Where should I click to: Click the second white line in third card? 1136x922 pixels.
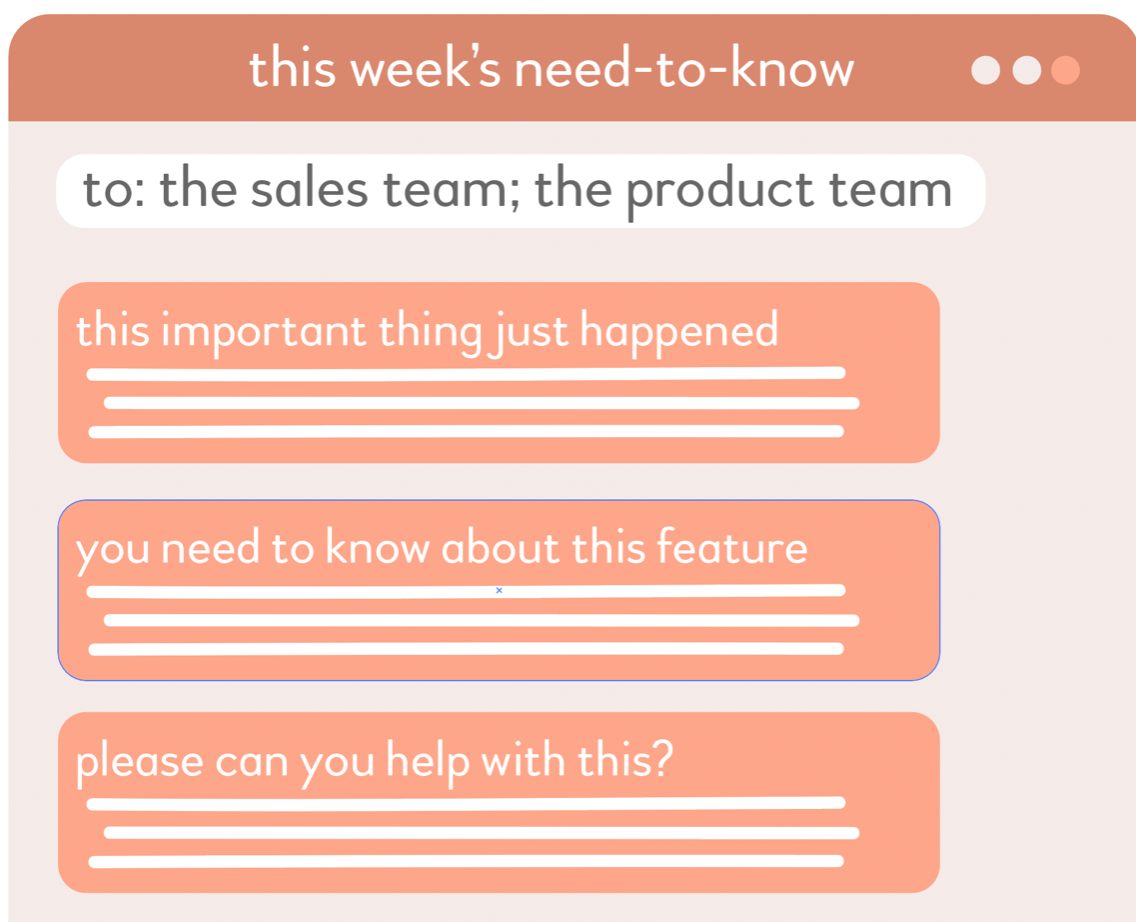[x=480, y=832]
